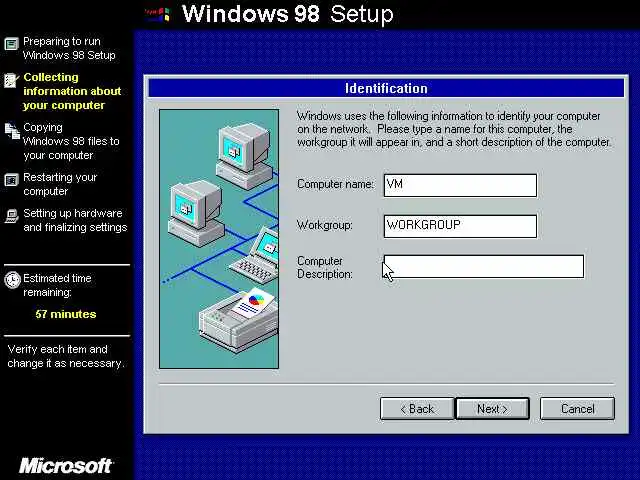Click 'Restarting your computer' step text

pyautogui.click(x=60, y=184)
